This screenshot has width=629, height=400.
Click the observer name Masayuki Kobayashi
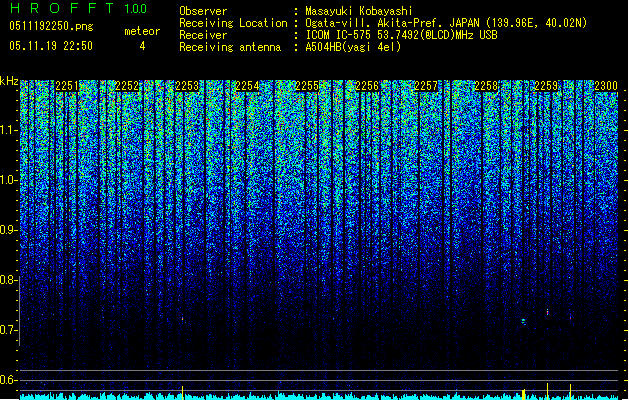pyautogui.click(x=359, y=11)
